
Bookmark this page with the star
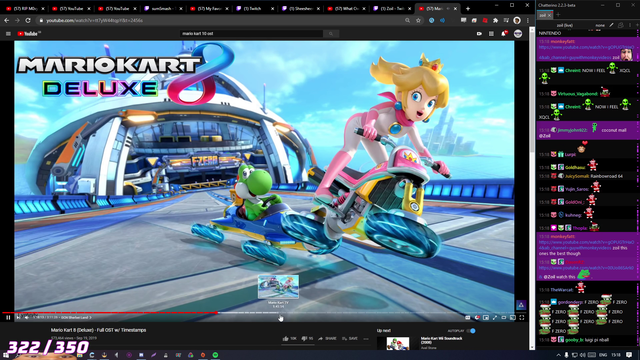tap(418, 20)
